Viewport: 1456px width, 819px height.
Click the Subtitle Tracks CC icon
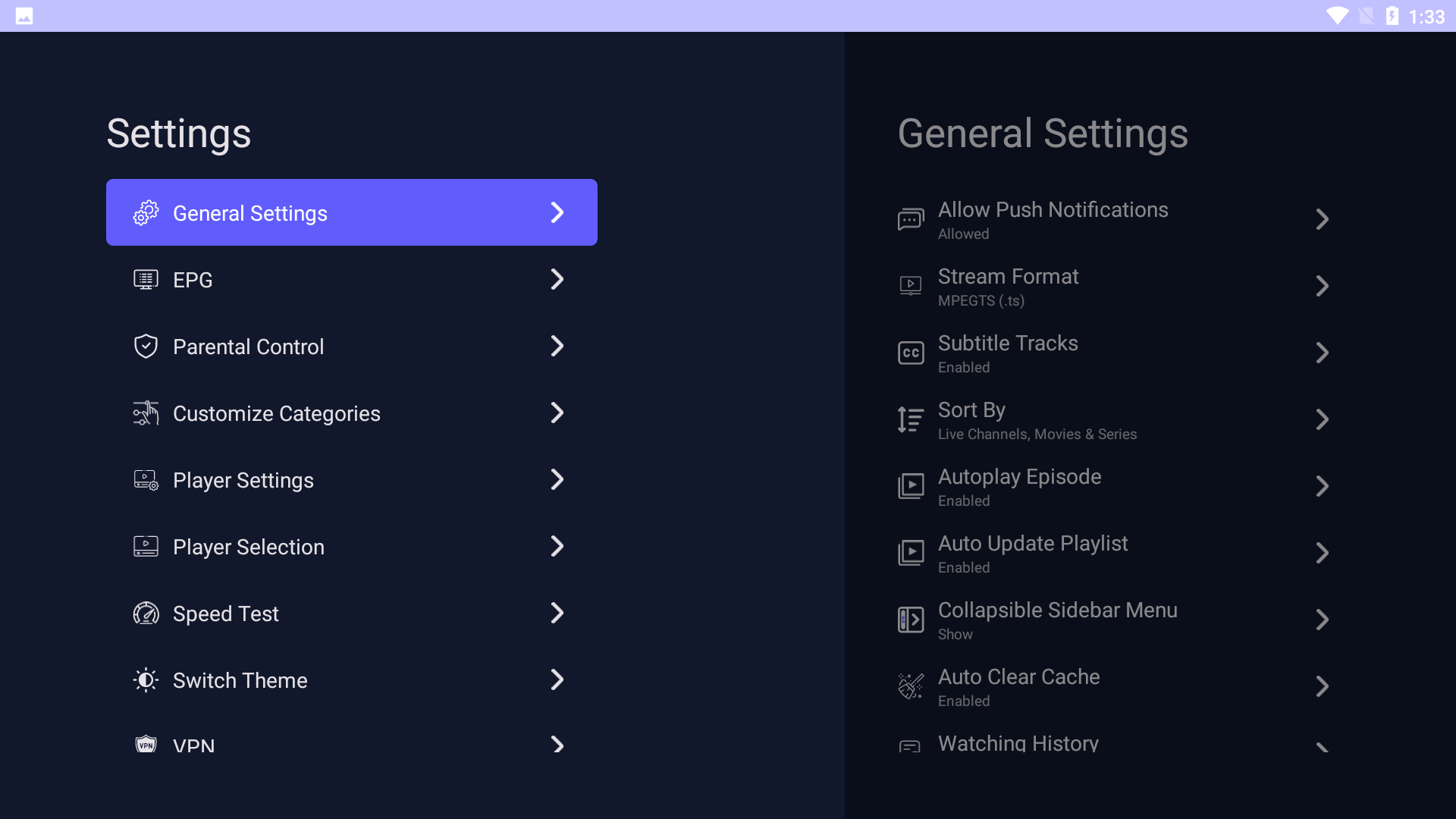click(x=911, y=353)
